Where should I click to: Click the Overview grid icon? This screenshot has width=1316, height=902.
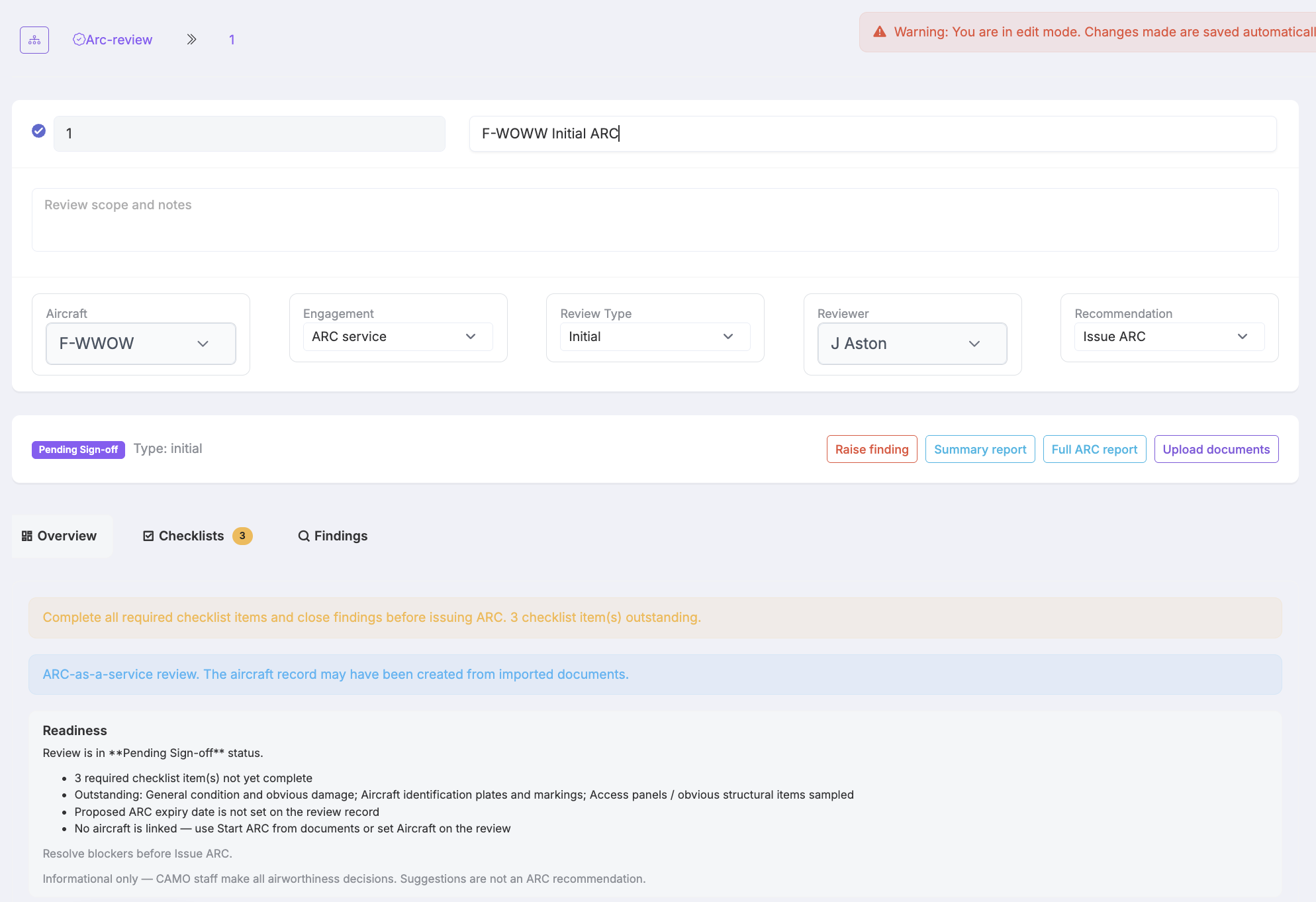(27, 536)
